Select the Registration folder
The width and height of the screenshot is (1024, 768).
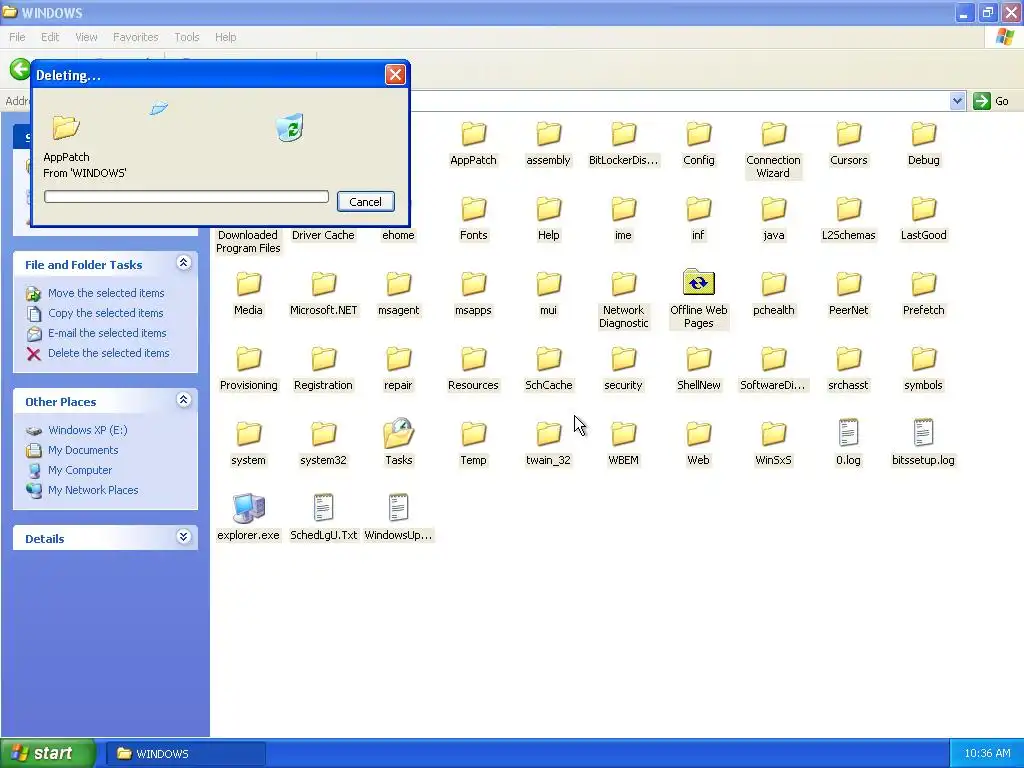323,370
